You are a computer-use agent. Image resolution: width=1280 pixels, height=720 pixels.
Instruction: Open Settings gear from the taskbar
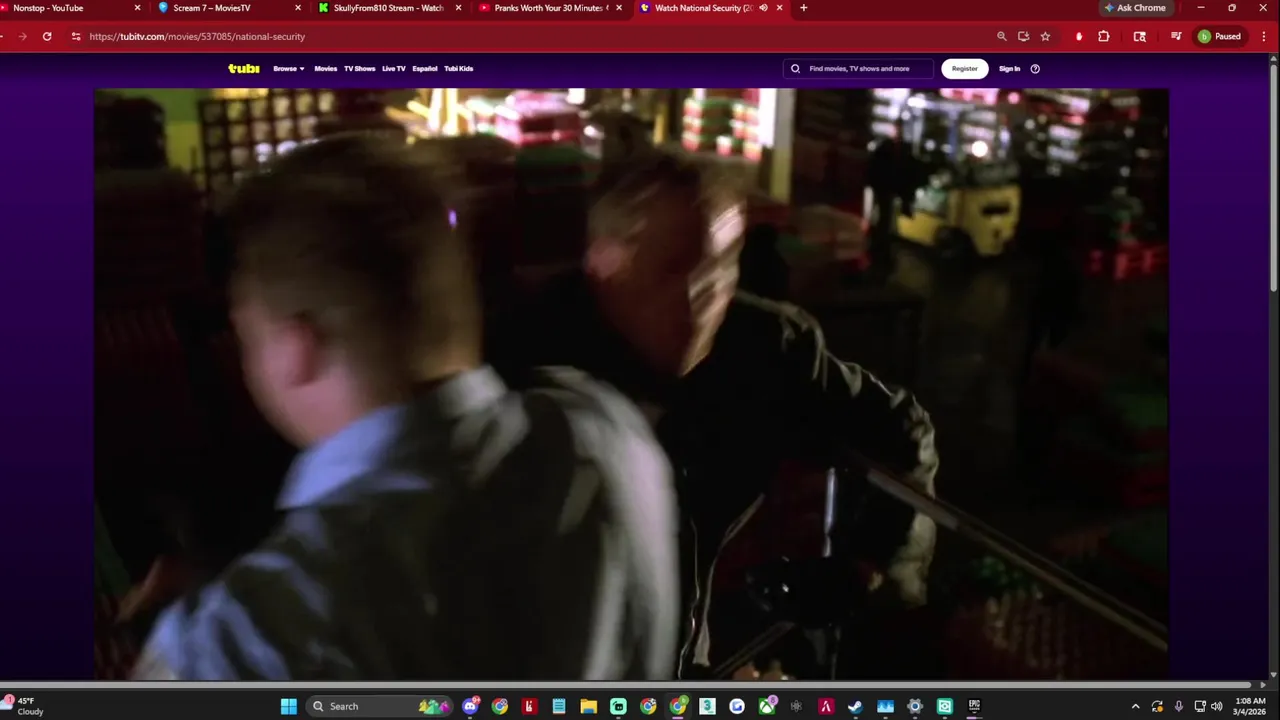[x=915, y=706]
